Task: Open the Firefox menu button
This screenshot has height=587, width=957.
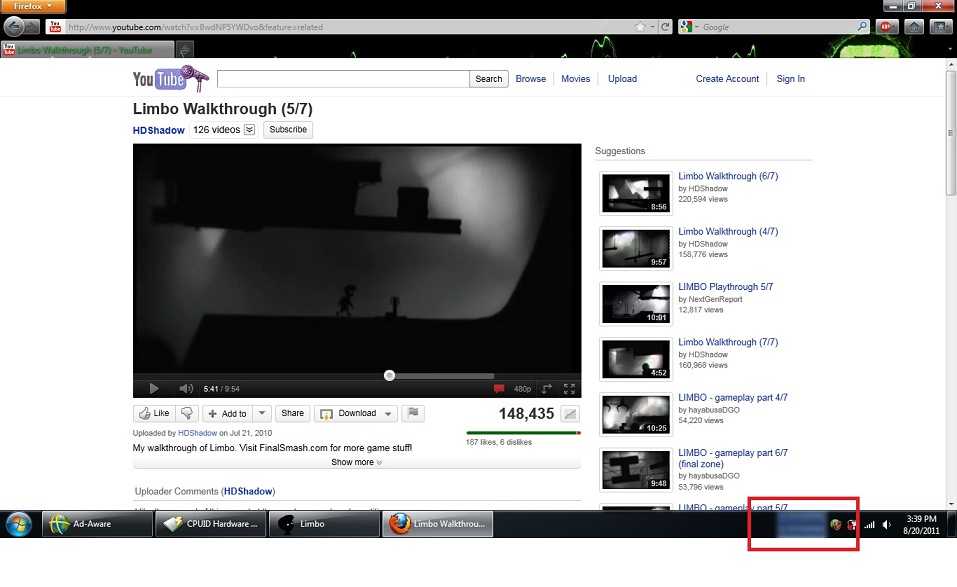Action: click(32, 6)
